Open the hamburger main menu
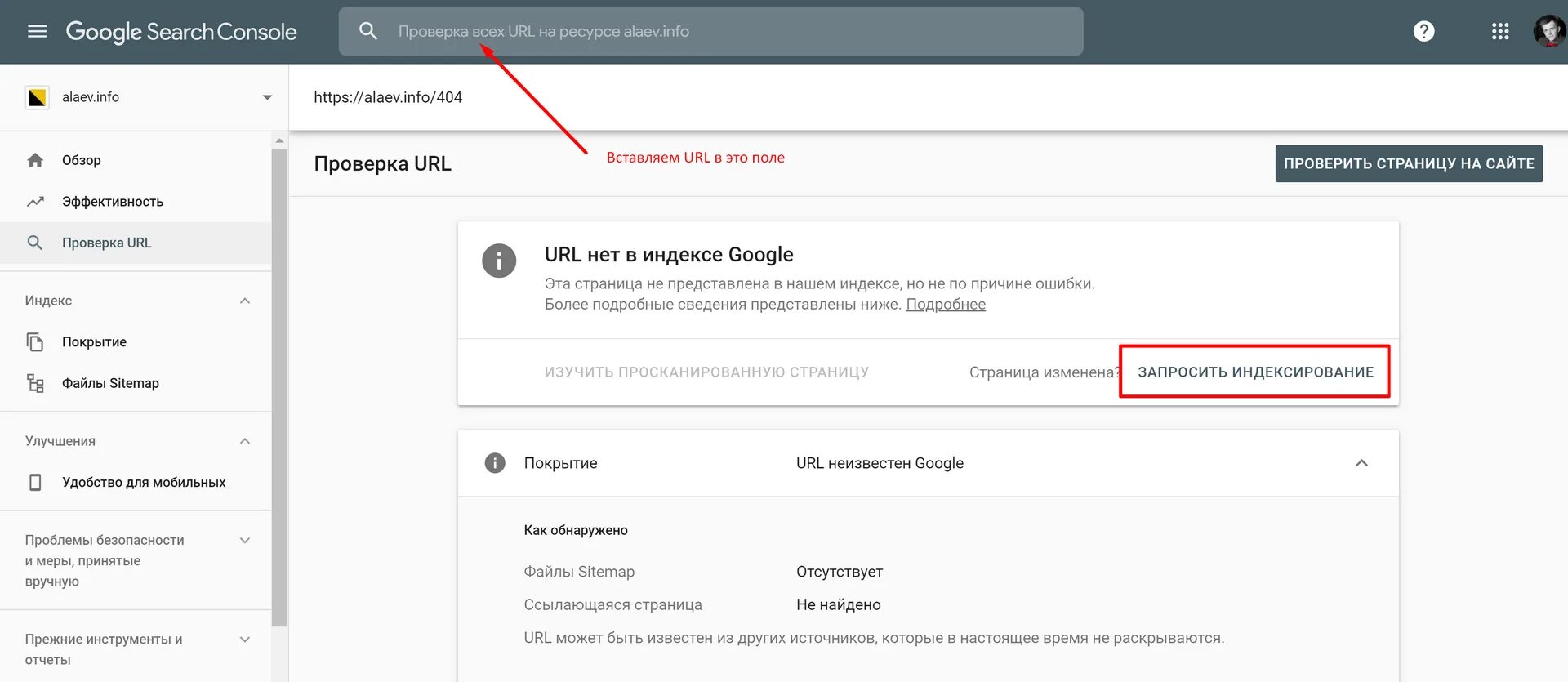This screenshot has height=682, width=1568. point(38,31)
